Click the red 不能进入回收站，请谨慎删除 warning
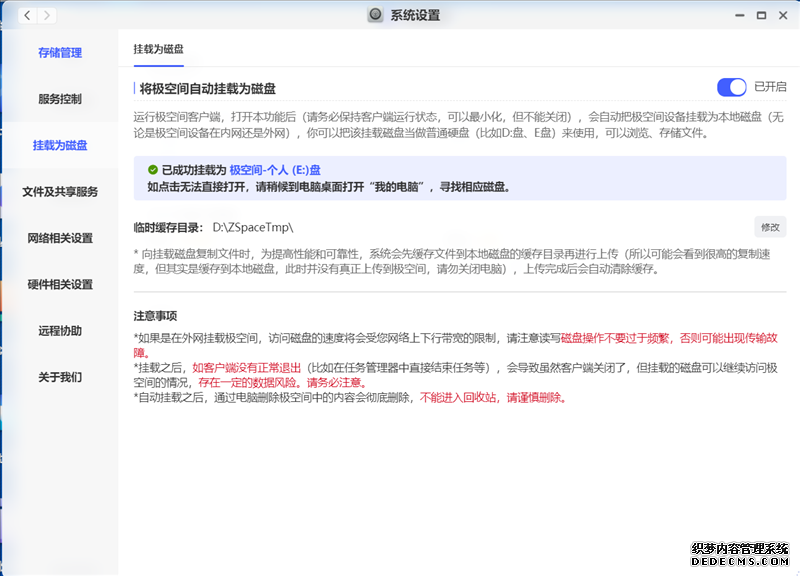 493,397
